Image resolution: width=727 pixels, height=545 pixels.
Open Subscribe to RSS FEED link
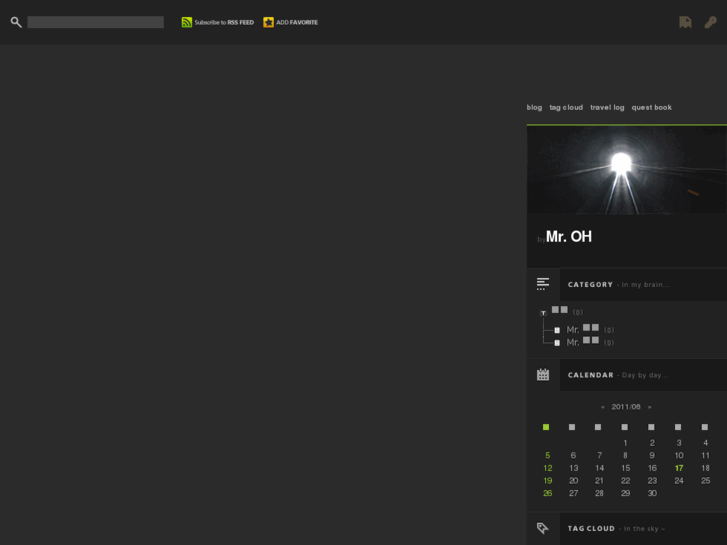point(224,22)
